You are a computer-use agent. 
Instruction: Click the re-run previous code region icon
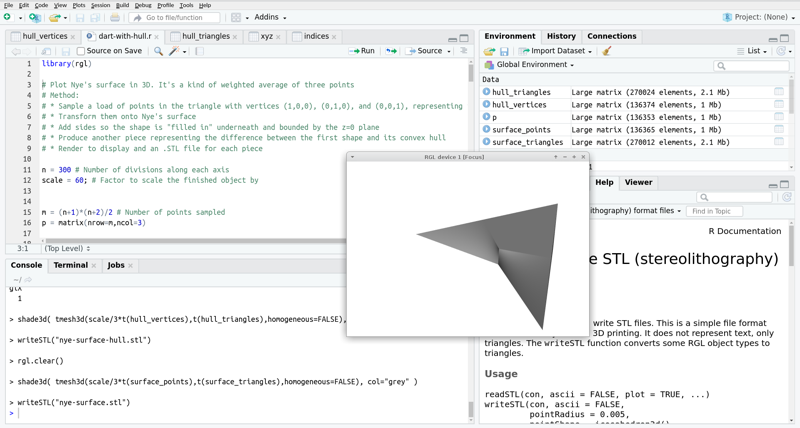391,51
